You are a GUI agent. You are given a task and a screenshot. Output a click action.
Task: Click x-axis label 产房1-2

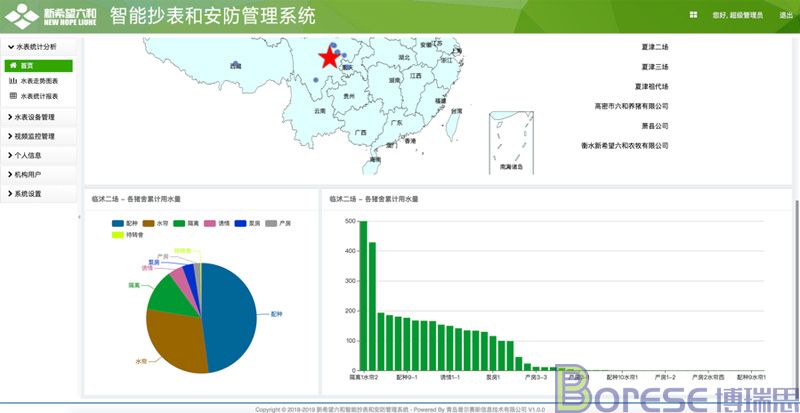pos(665,377)
